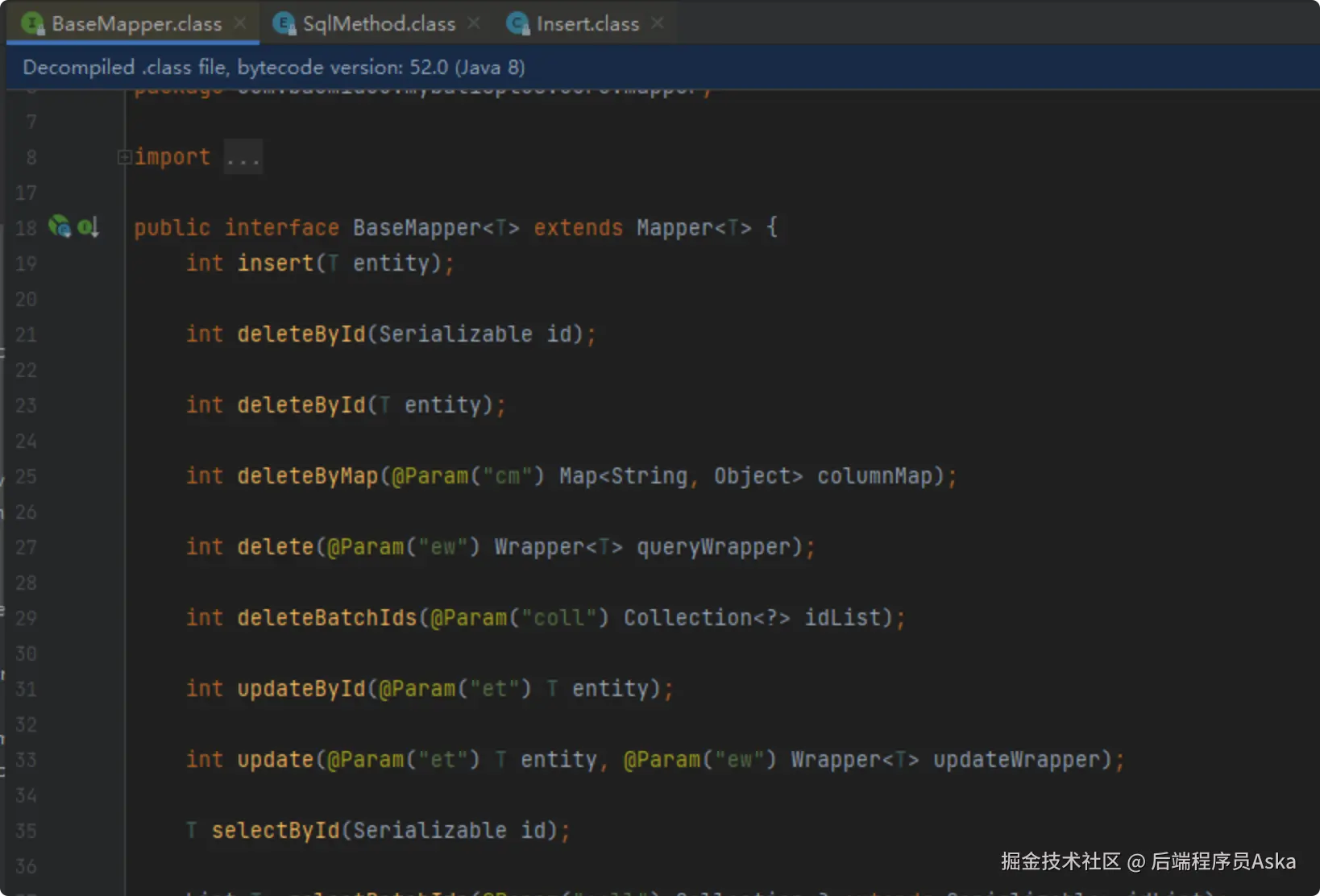Click the folded import ellipsis placeholder
This screenshot has width=1320, height=896.
click(x=243, y=158)
